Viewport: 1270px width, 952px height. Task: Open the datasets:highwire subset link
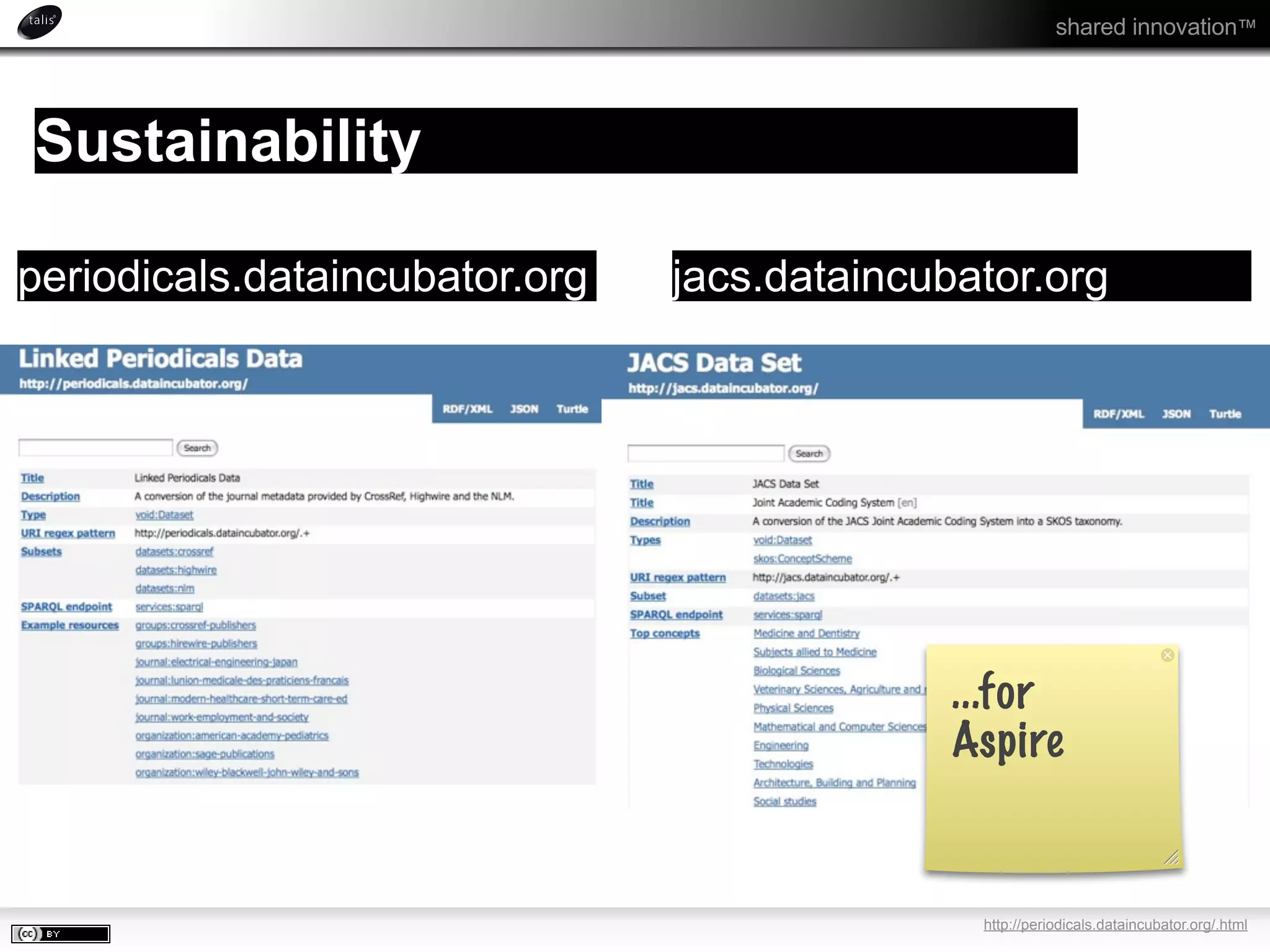(x=176, y=570)
